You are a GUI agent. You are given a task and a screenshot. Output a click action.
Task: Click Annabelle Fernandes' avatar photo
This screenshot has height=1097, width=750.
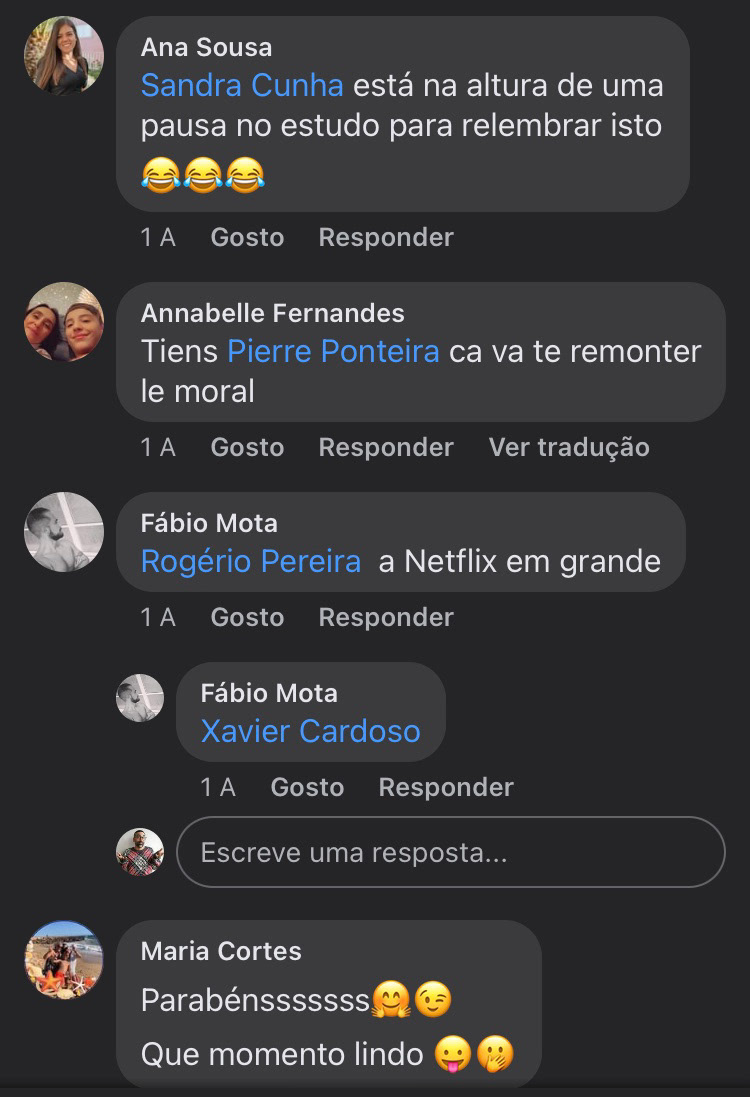click(x=63, y=322)
